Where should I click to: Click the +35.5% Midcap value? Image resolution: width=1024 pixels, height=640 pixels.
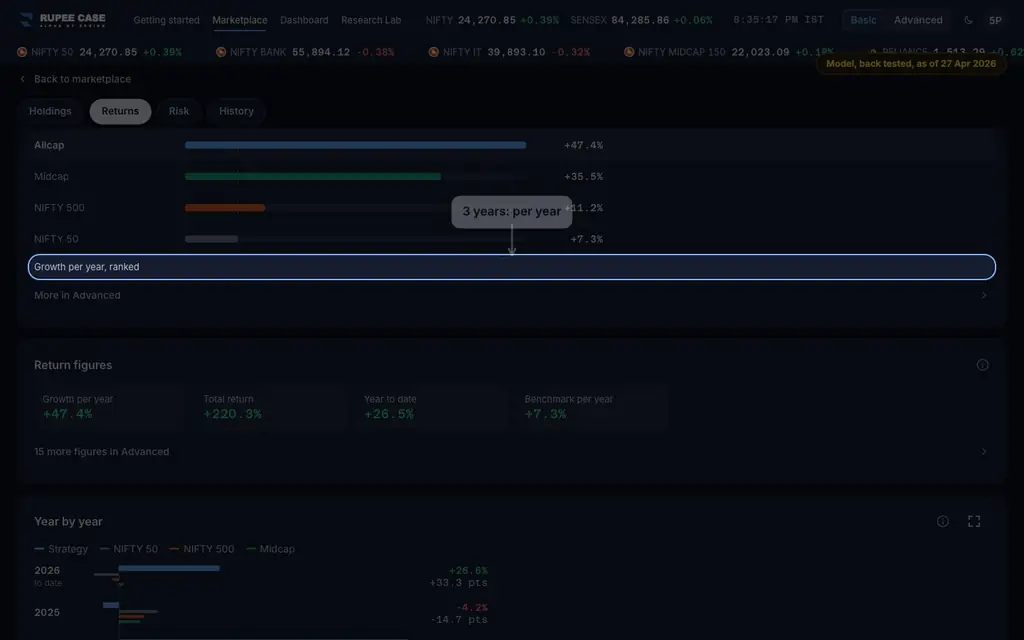click(x=583, y=176)
